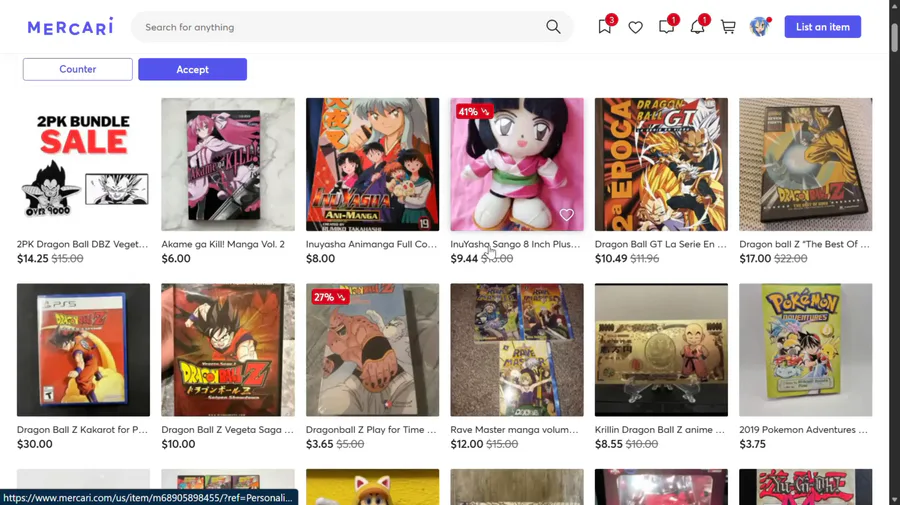Click '2019 Pokemon Adventures ...' title
Screen dimensions: 900x505
(x=803, y=429)
